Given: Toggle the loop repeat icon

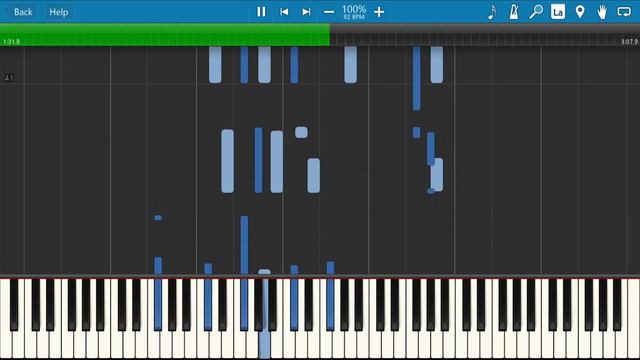Looking at the screenshot, I should (624, 12).
